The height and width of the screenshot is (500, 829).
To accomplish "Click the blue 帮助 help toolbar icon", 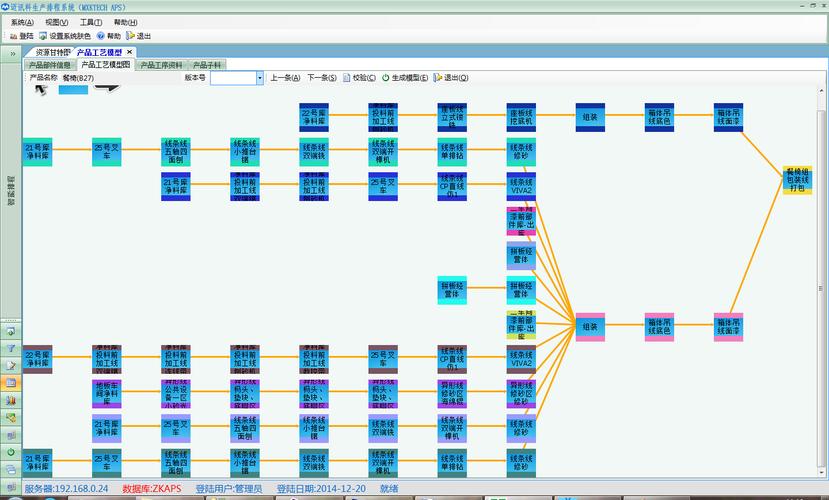I will pos(100,36).
